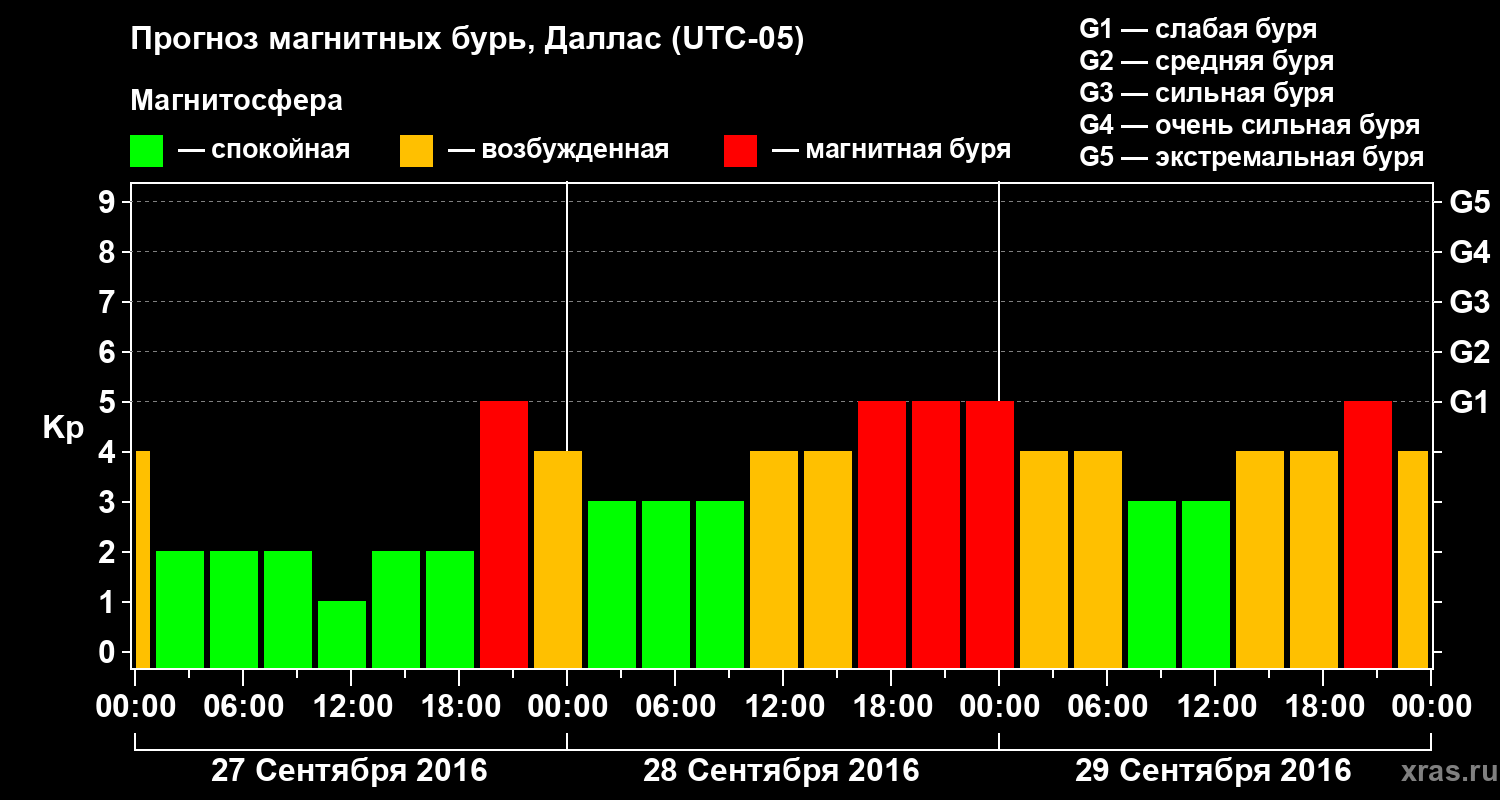Click the '28 Сентября 2016' date label
This screenshot has width=1500, height=800.
(781, 771)
